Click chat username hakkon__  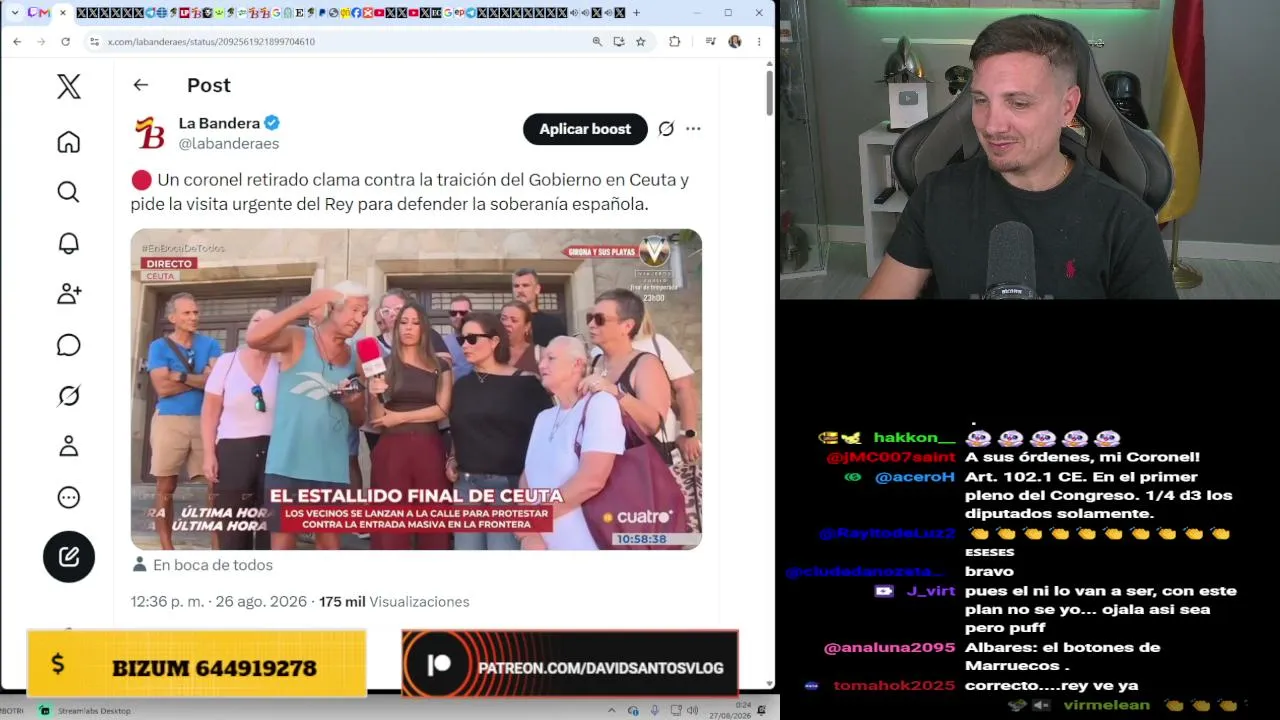914,438
